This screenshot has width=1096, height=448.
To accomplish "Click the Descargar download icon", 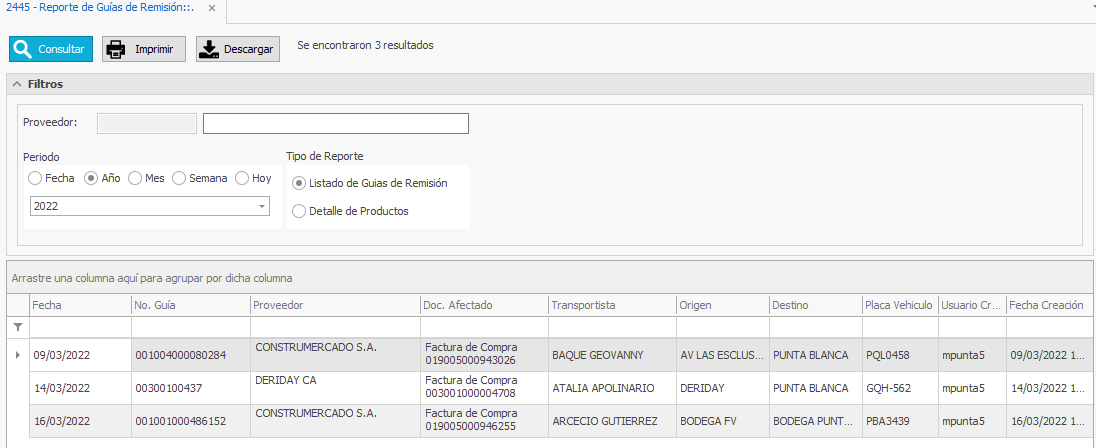I will 209,49.
